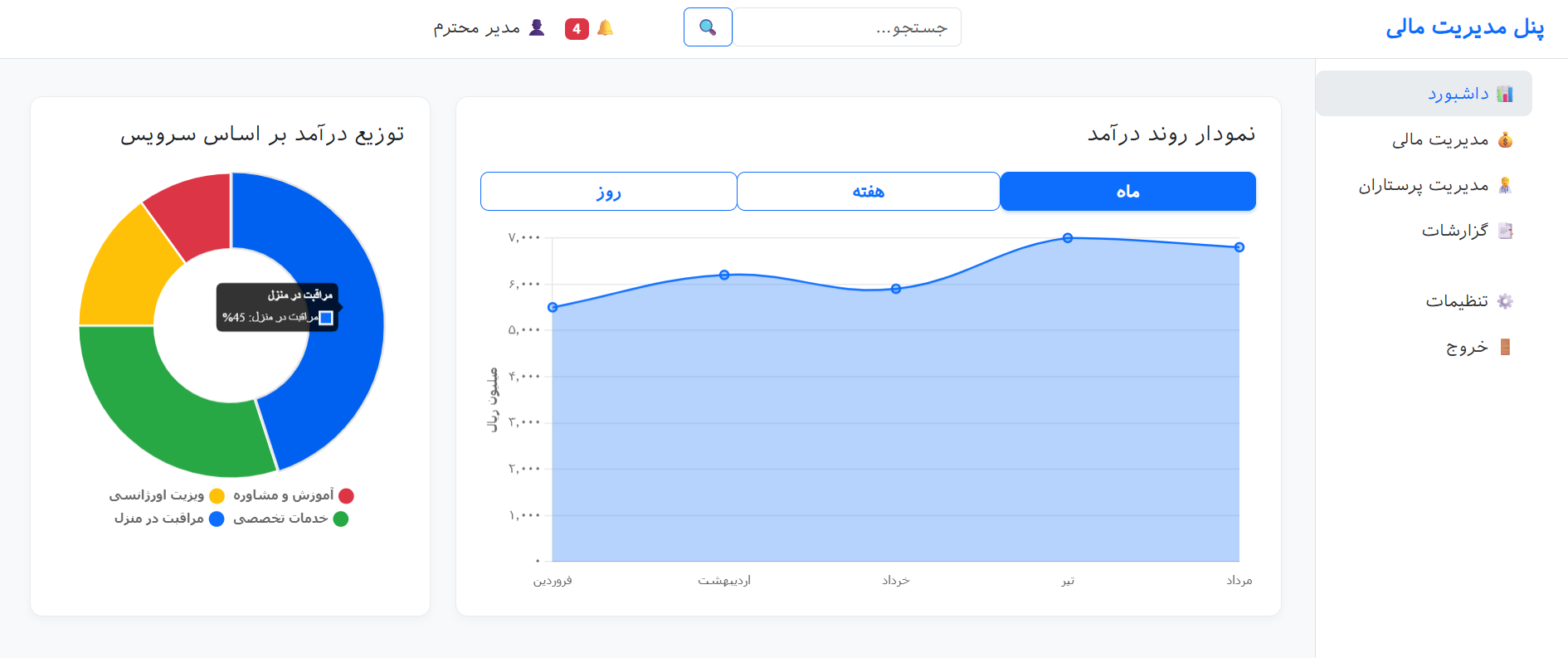The image size is (1568, 658).
Task: Open notifications with the bell icon
Action: point(606,28)
